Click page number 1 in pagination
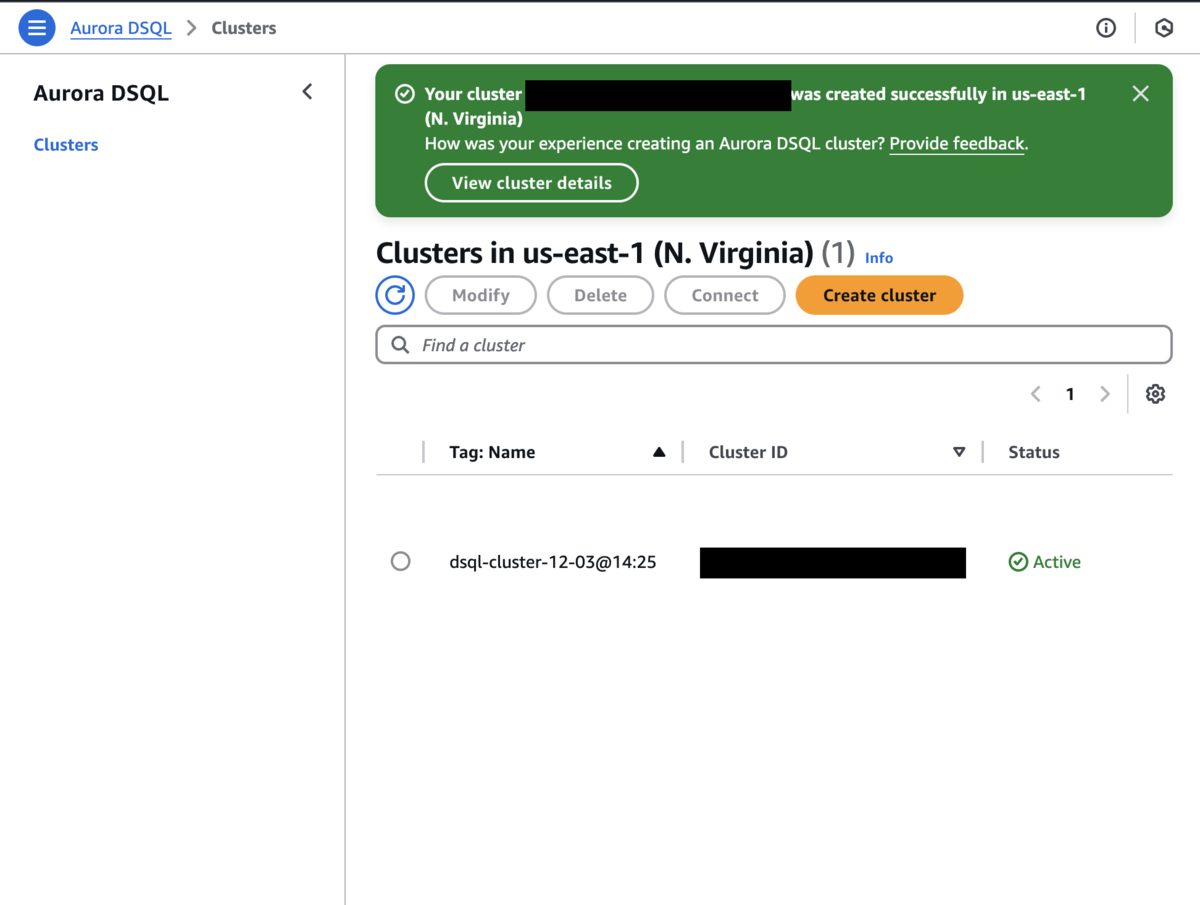The height and width of the screenshot is (905, 1200). click(1070, 394)
